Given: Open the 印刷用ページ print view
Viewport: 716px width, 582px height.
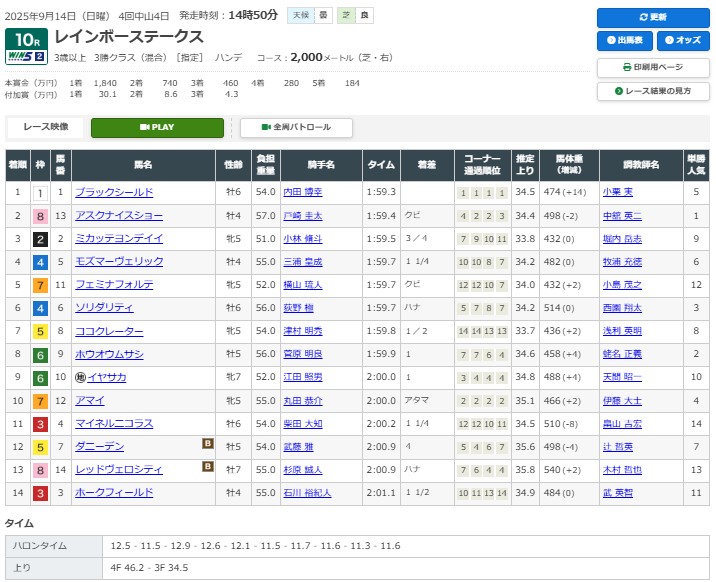Looking at the screenshot, I should point(652,67).
